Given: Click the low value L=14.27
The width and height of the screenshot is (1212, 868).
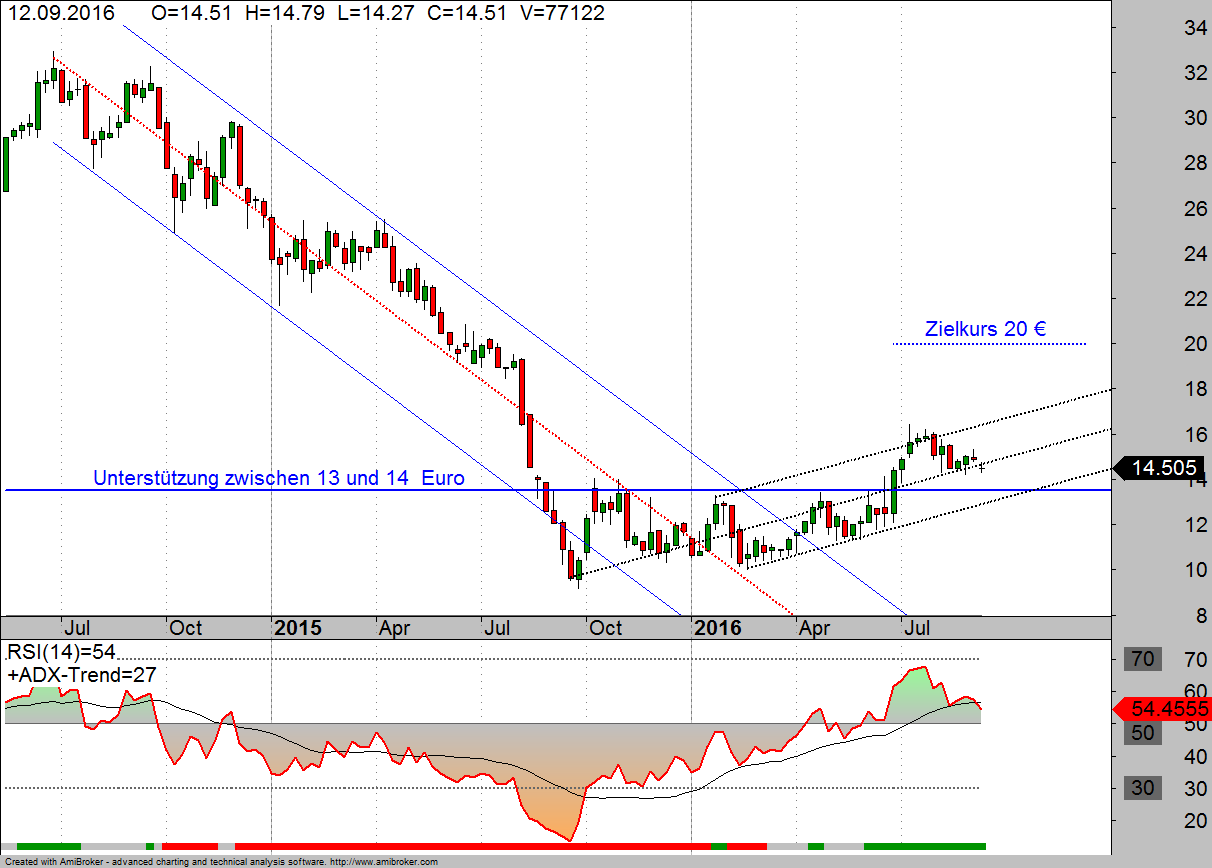Looking at the screenshot, I should [375, 13].
